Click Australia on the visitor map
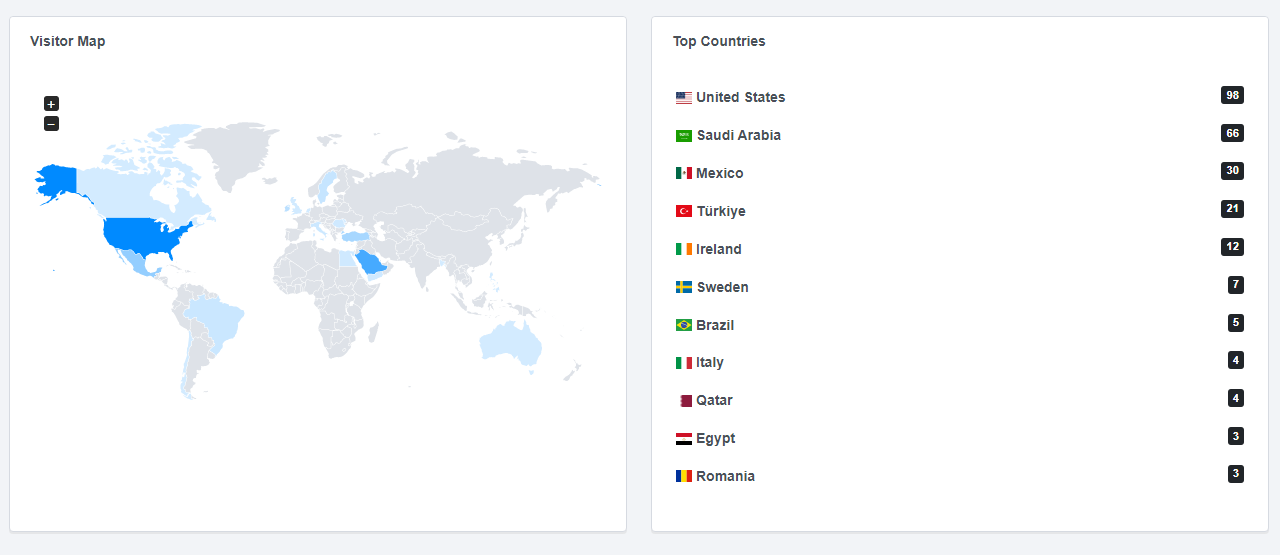1280x555 pixels. click(x=511, y=342)
